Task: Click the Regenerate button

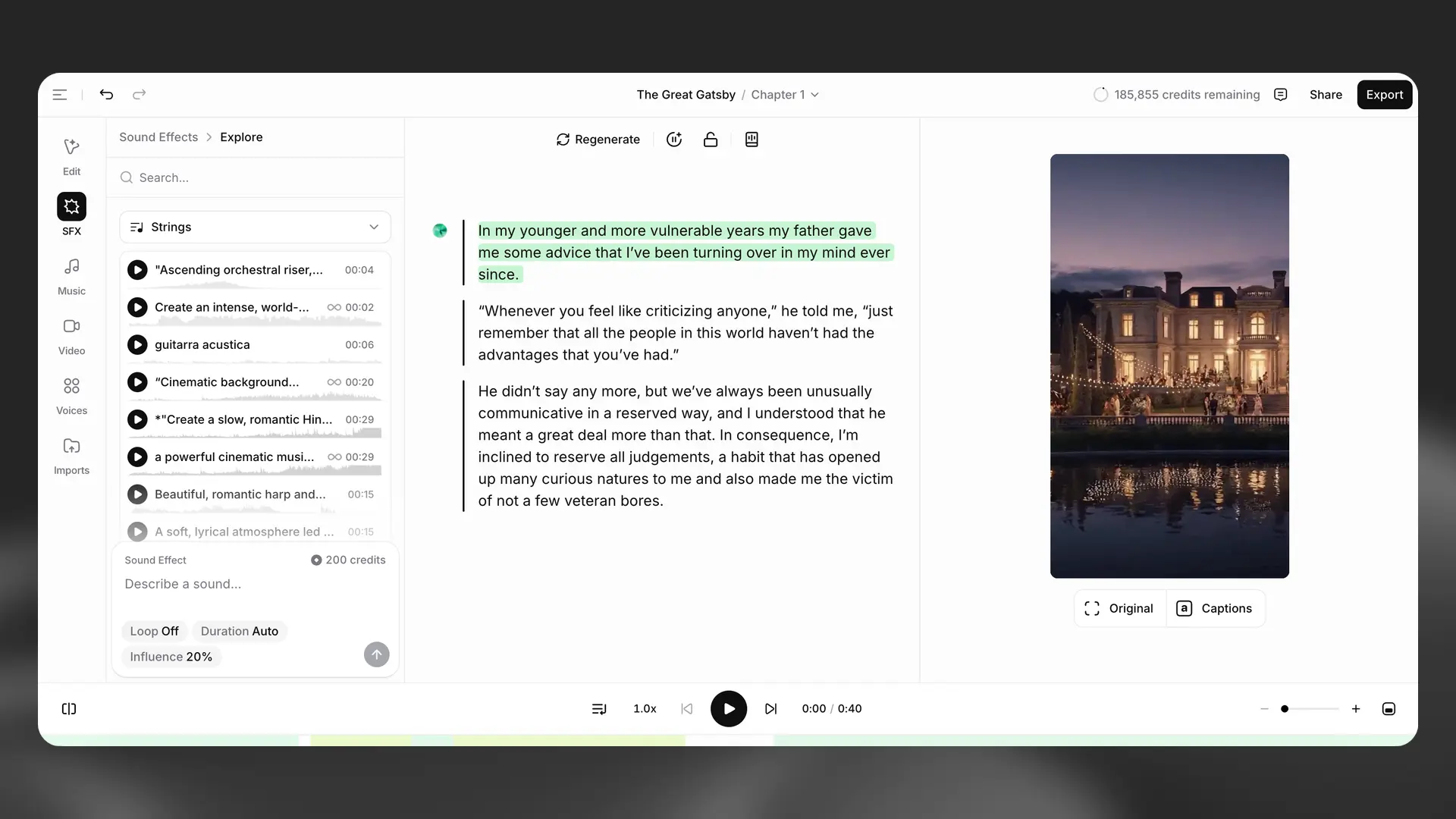Action: [598, 140]
